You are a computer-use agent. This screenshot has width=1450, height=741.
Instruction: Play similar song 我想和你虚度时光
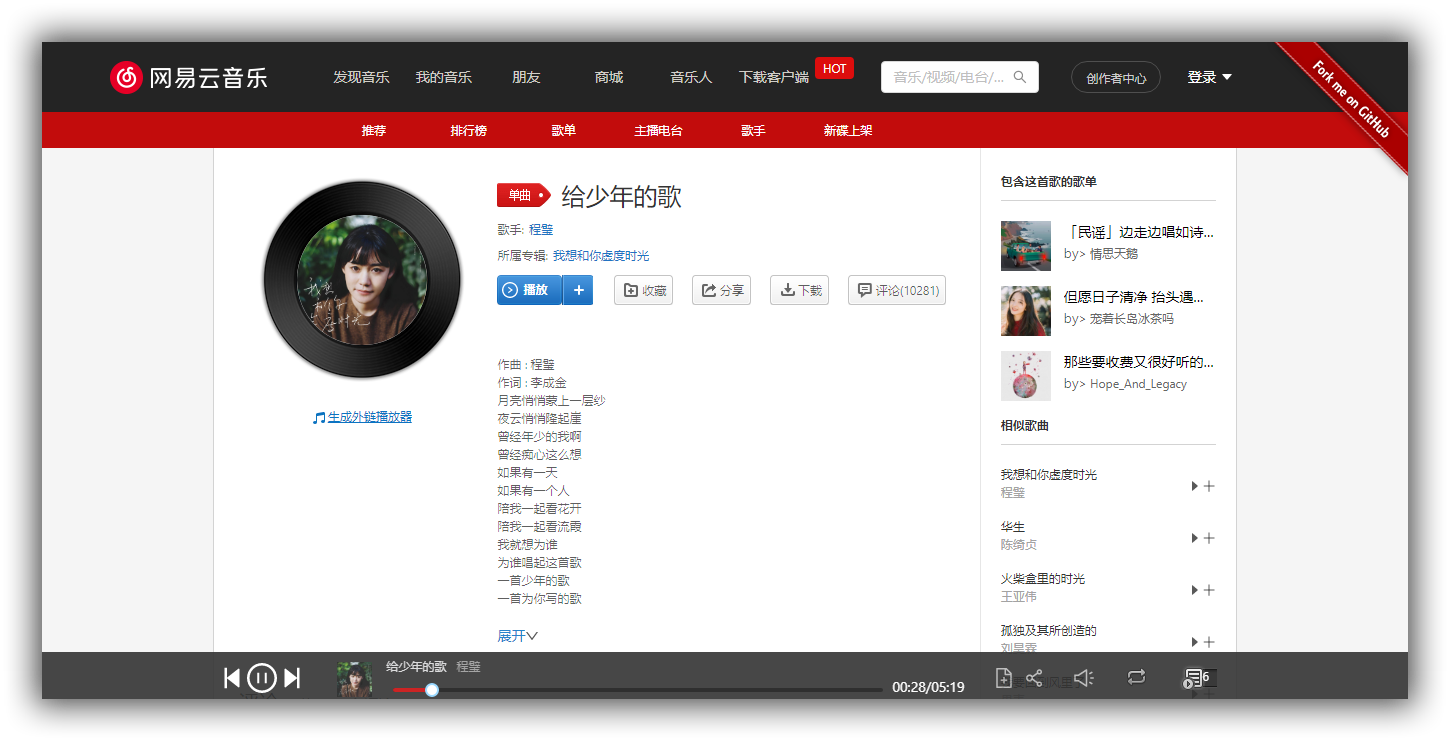click(1194, 486)
